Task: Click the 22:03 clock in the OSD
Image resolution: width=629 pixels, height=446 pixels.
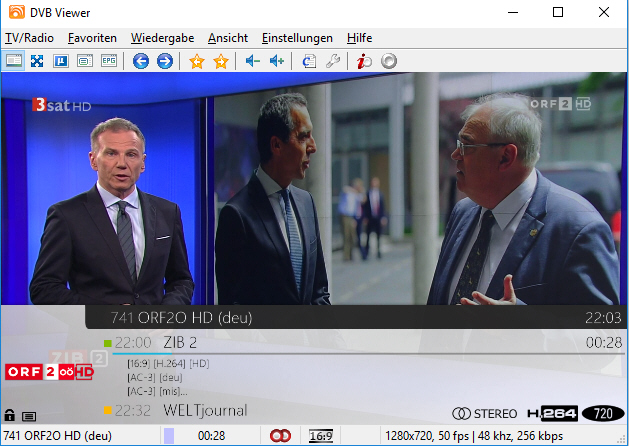Action: 603,318
